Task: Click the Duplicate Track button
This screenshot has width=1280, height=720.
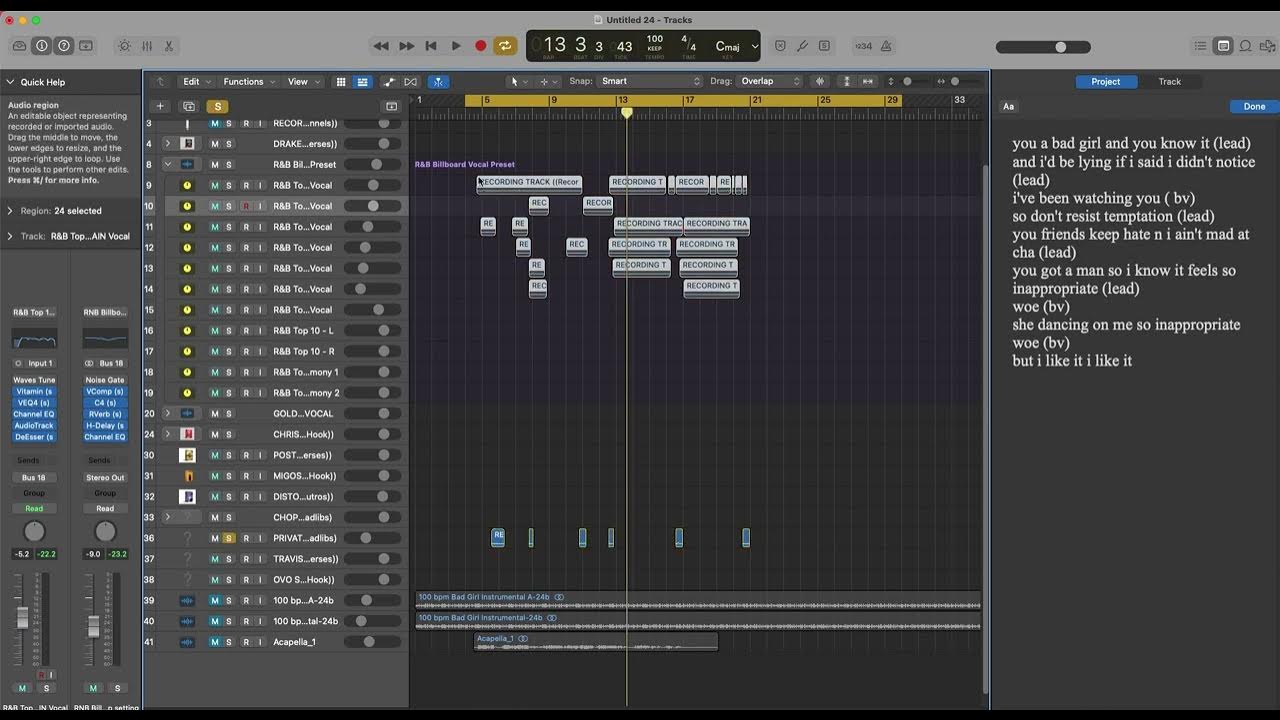Action: (x=188, y=106)
